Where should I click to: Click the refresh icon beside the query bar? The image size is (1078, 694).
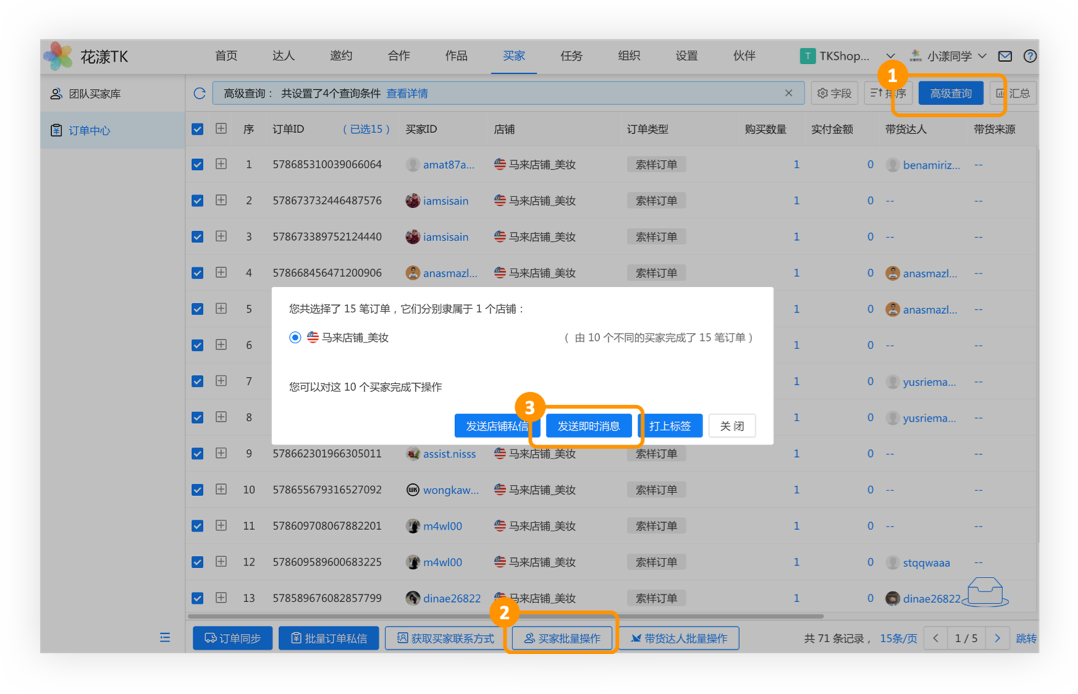[200, 93]
